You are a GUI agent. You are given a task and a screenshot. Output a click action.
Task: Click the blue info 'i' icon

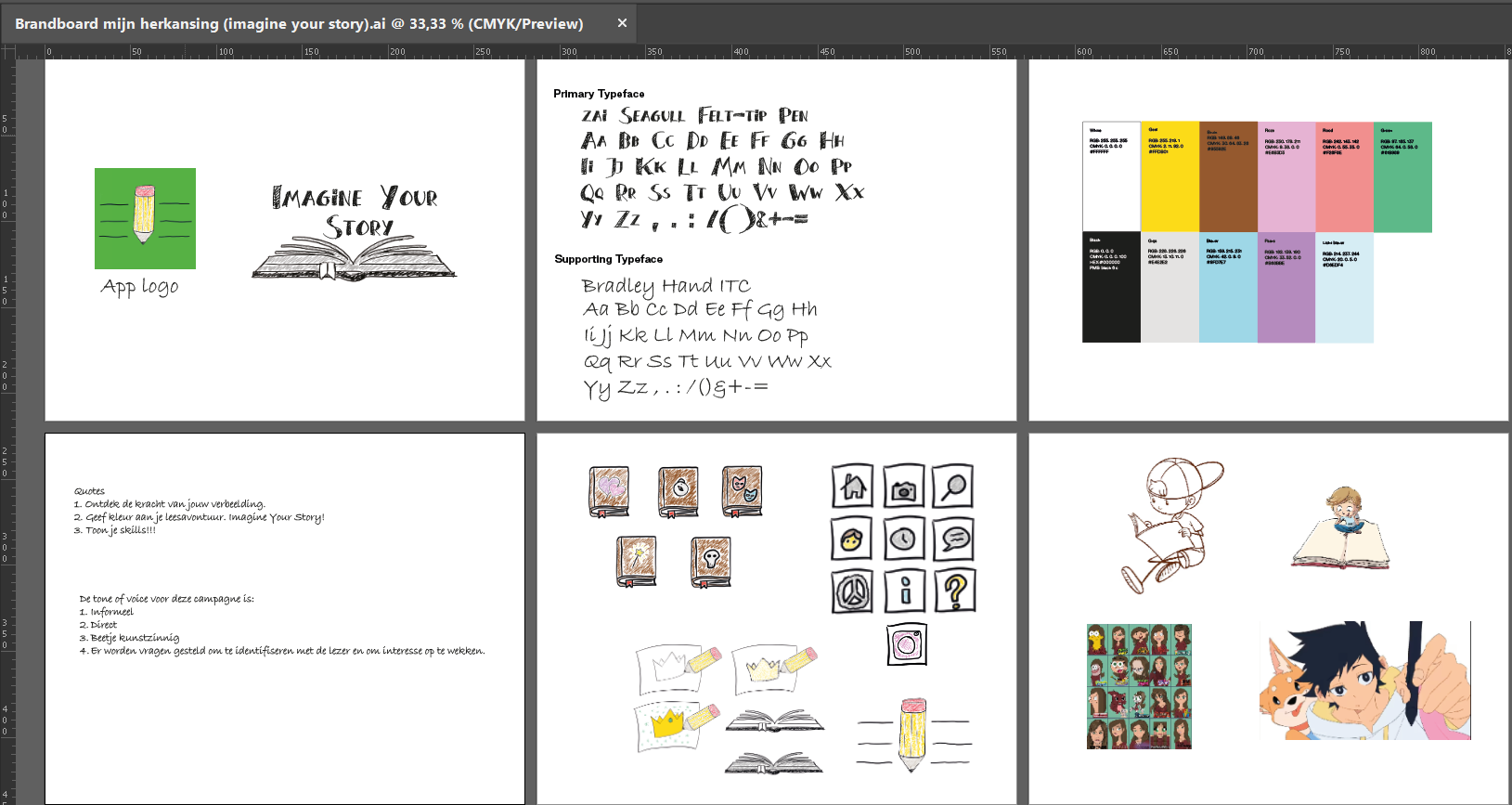coord(905,591)
